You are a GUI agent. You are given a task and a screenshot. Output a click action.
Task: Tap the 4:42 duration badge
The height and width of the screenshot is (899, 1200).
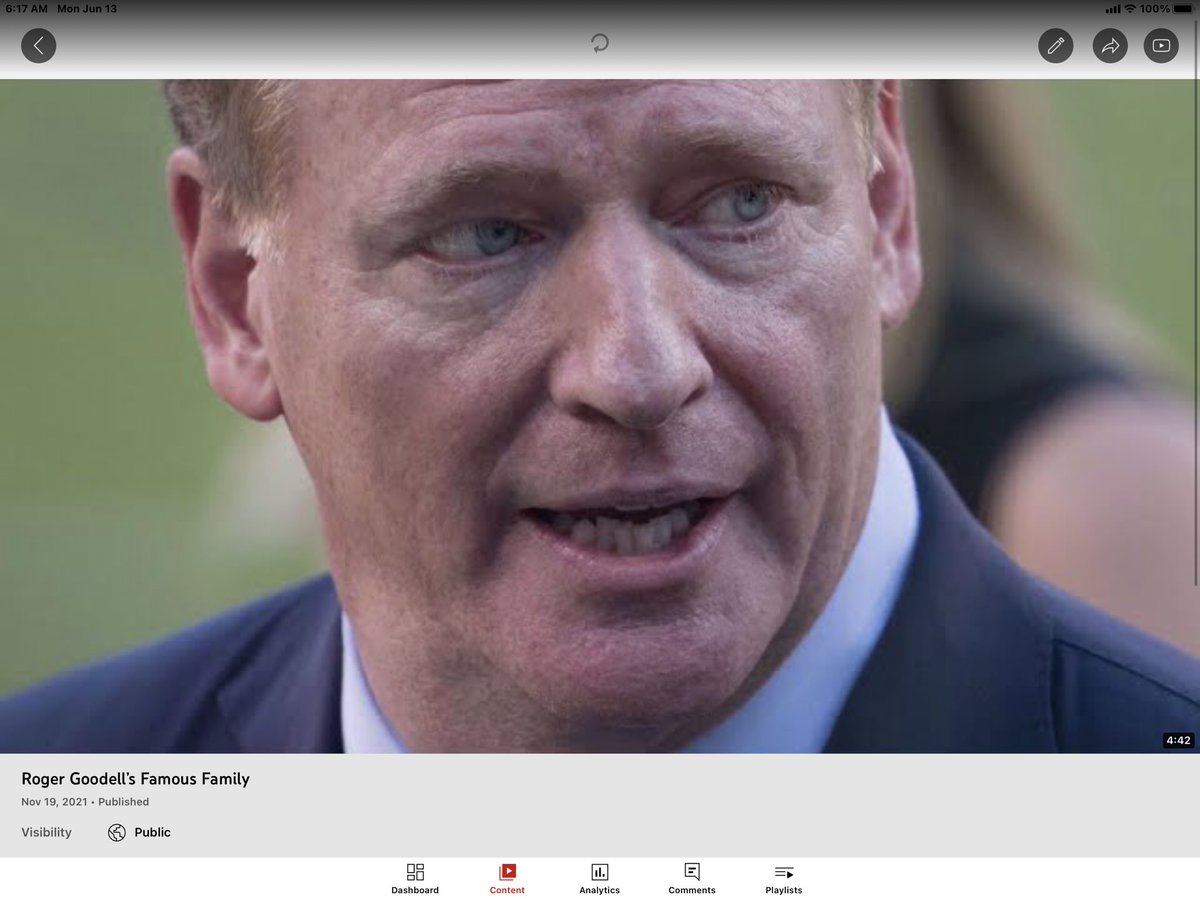(1178, 740)
